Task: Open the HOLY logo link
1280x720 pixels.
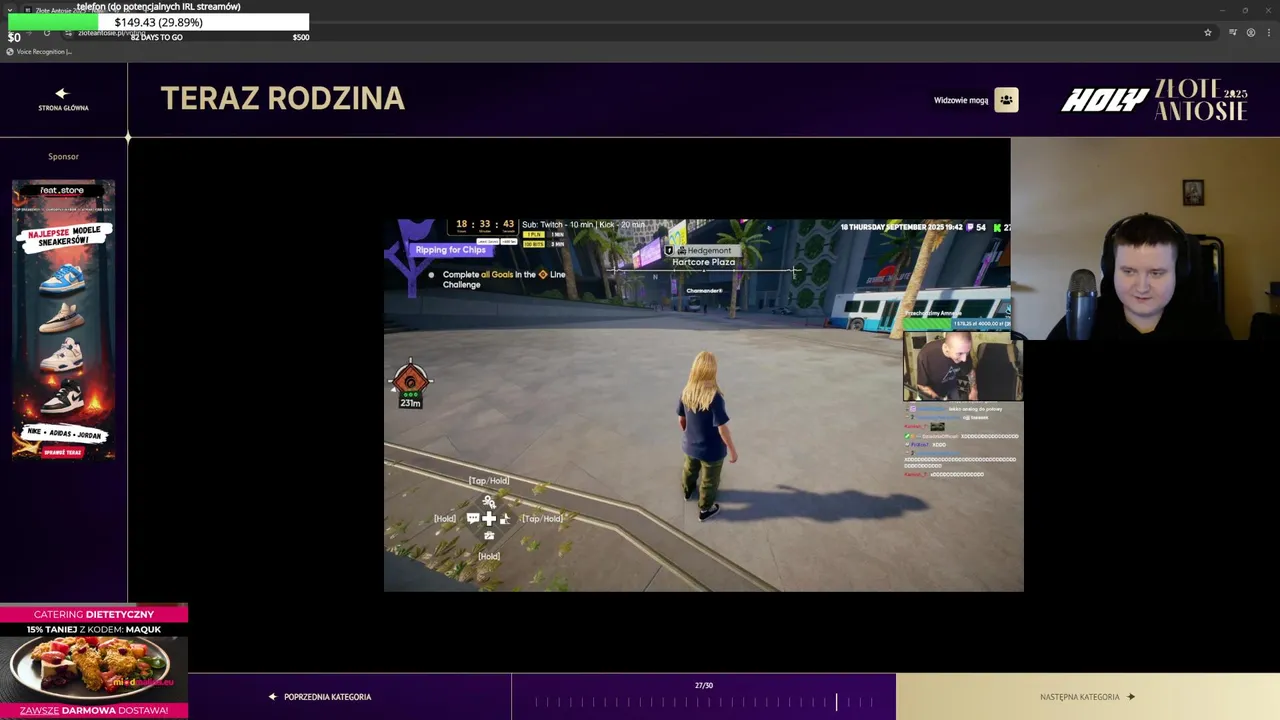Action: (x=1104, y=100)
